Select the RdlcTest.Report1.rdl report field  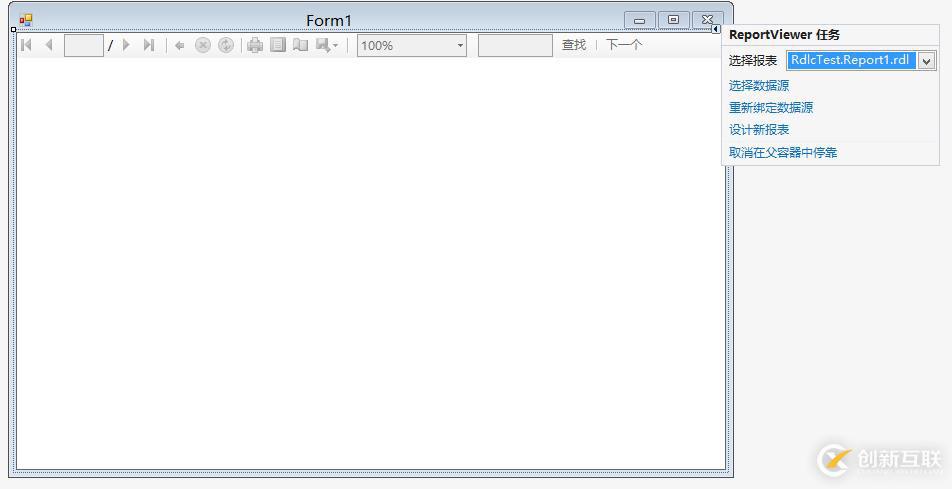point(851,61)
